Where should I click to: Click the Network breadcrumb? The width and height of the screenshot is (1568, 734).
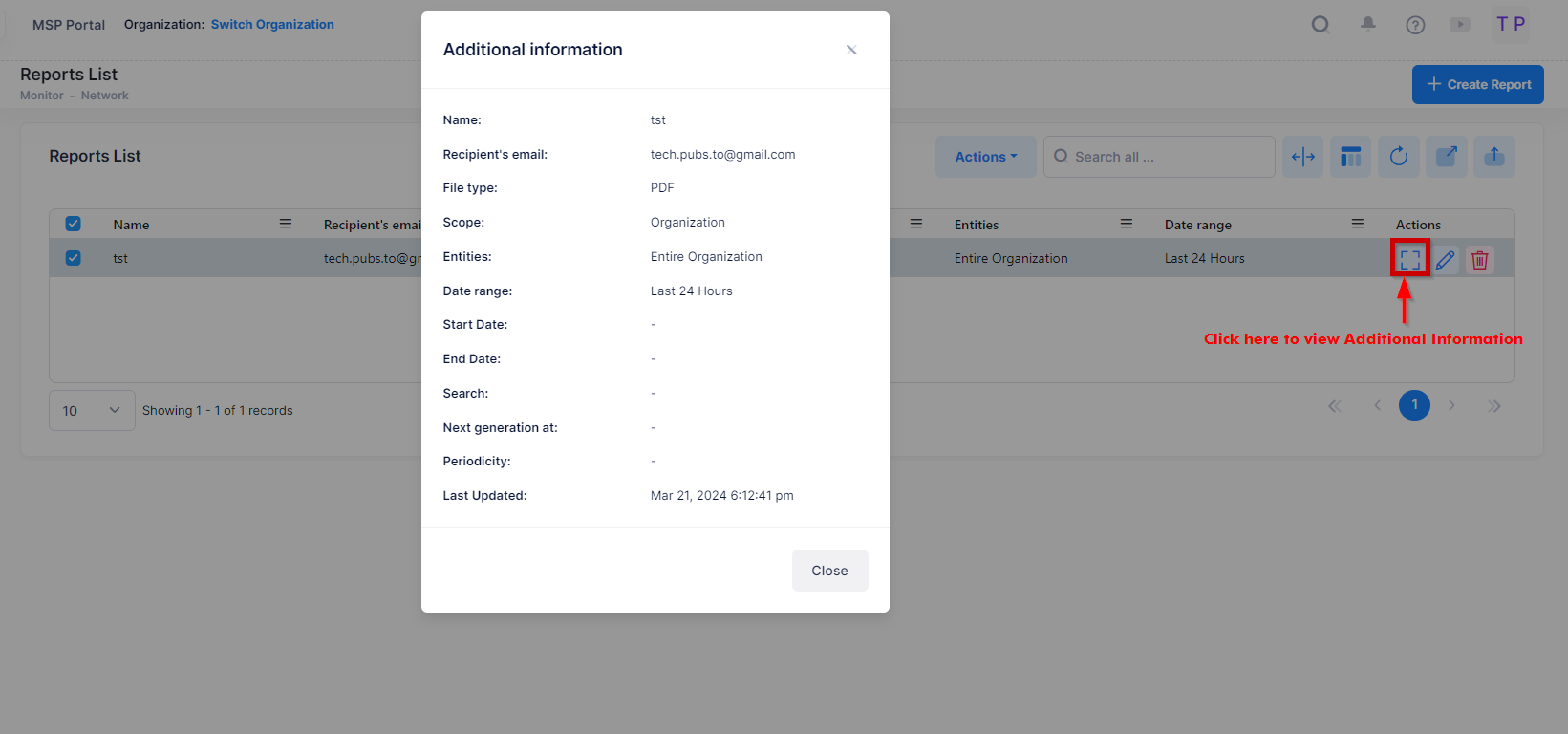(x=105, y=96)
